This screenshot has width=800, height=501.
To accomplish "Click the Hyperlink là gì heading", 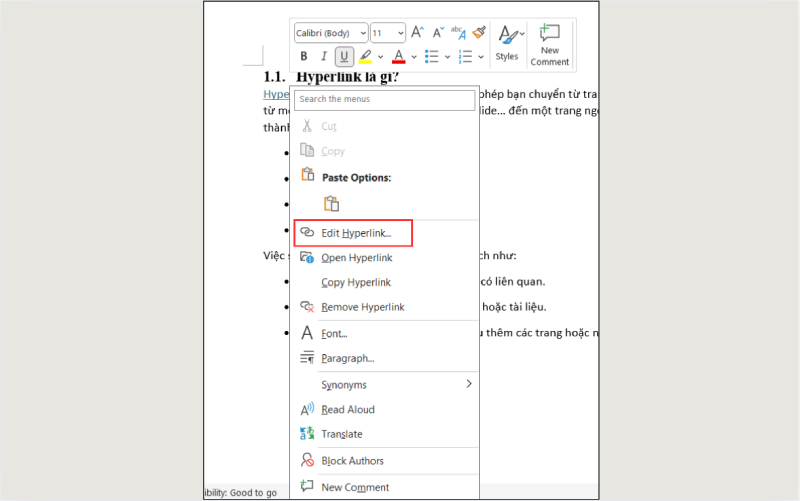I will pyautogui.click(x=347, y=78).
